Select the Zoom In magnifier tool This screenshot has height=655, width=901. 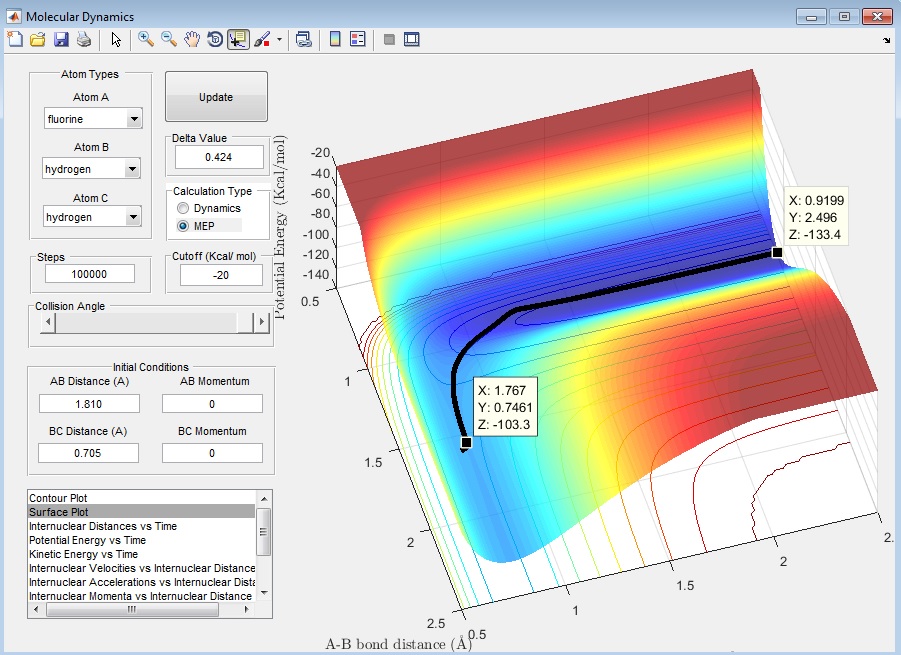(x=146, y=40)
